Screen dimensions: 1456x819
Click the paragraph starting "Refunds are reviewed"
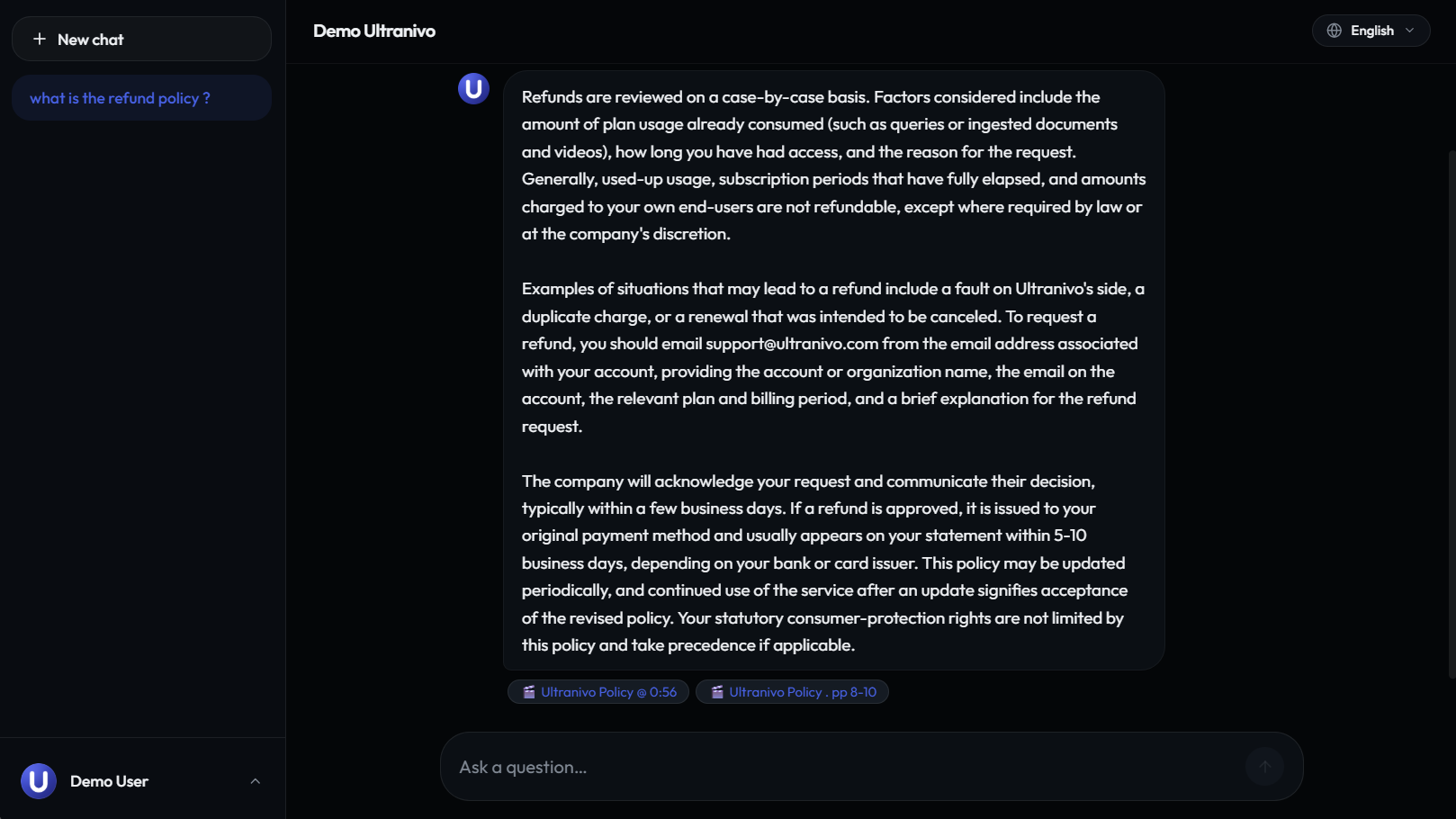point(833,165)
